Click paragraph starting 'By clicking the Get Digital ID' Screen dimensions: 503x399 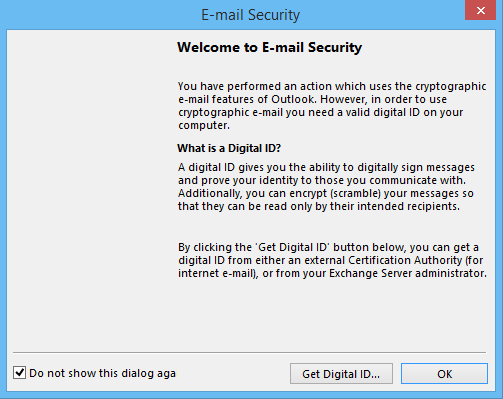(332, 260)
